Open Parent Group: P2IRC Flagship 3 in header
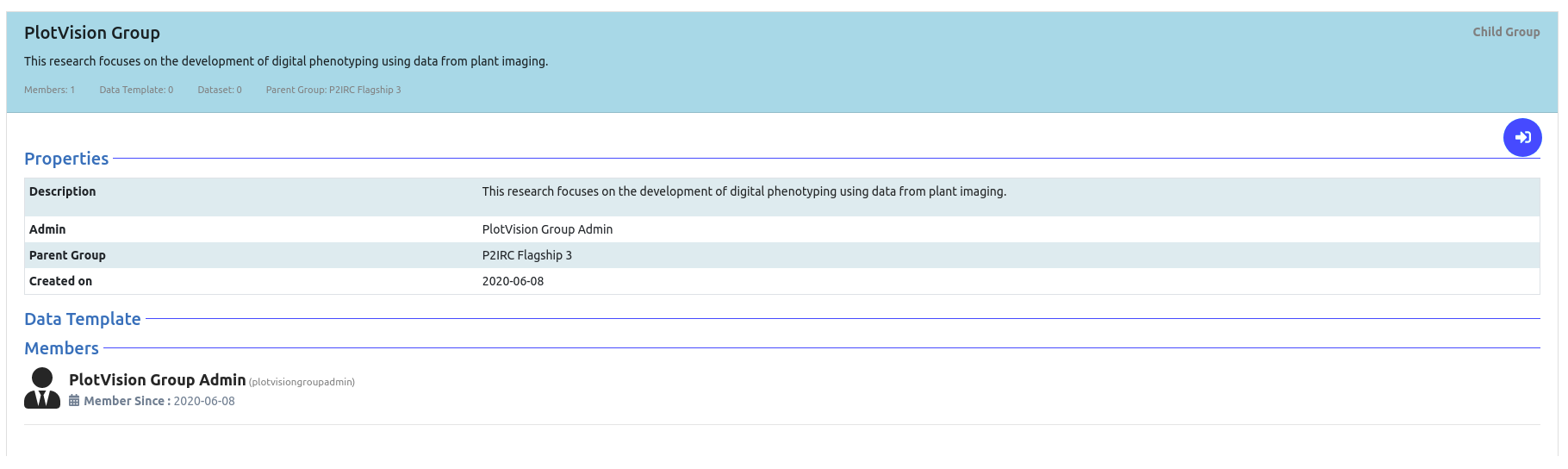Screen dimensions: 1568x469 click(333, 90)
